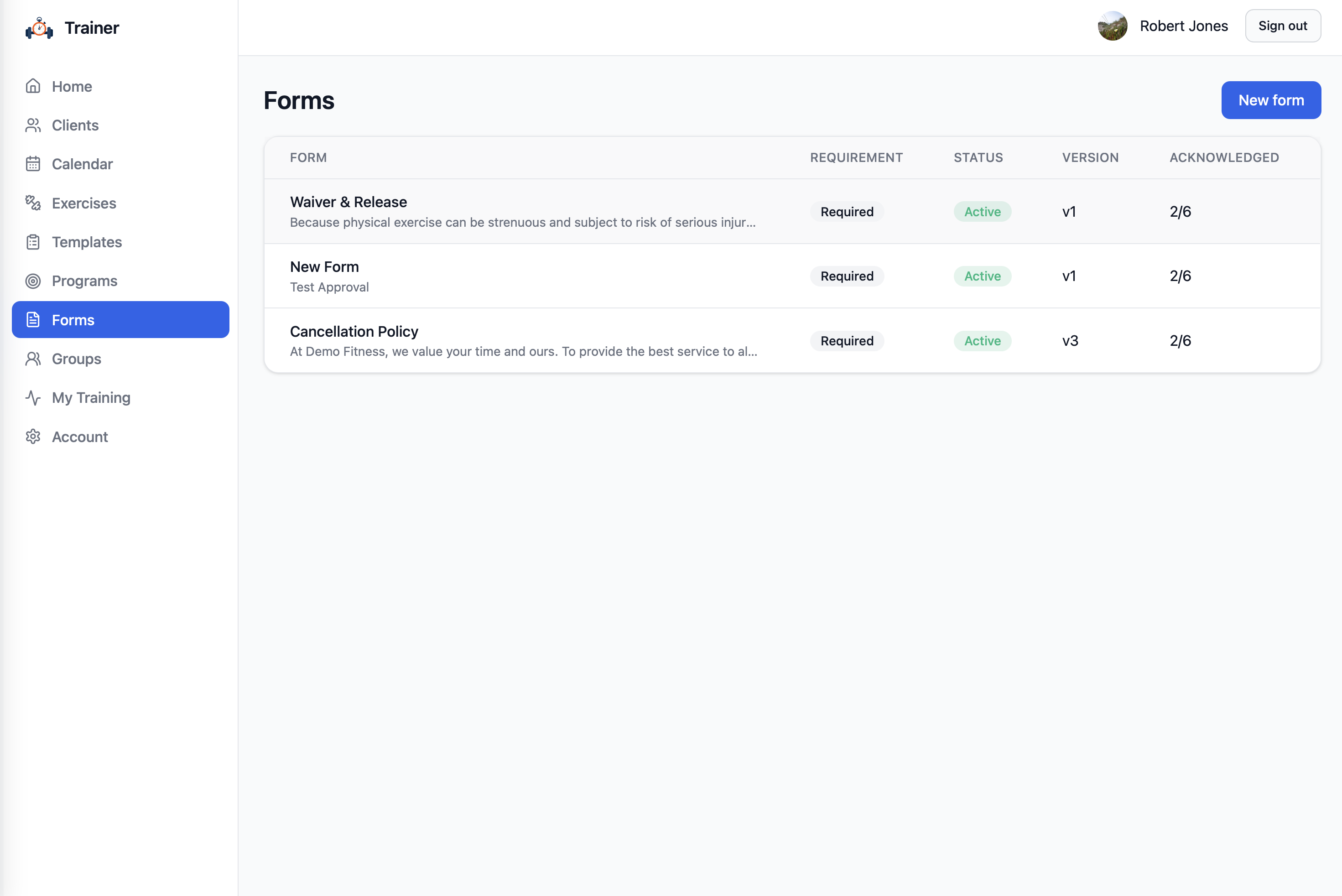
Task: Click the New form button
Action: 1270,100
